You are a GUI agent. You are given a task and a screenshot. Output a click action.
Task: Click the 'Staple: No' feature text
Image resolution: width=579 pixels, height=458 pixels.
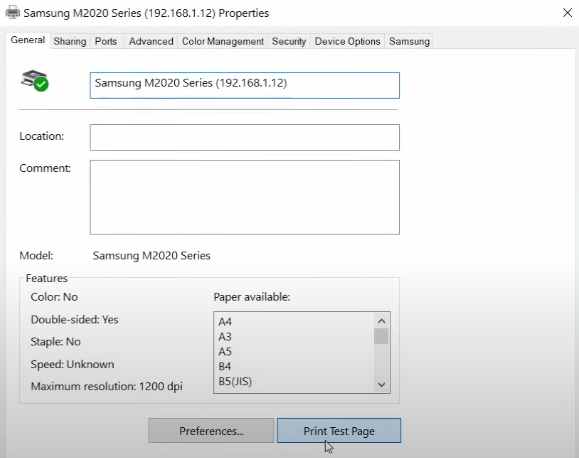coord(56,342)
